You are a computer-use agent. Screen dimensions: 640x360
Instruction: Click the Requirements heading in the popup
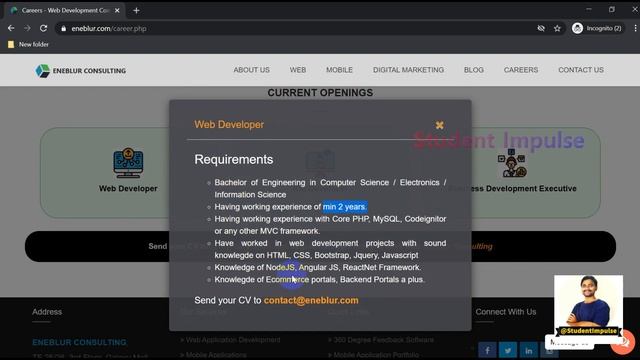233,159
